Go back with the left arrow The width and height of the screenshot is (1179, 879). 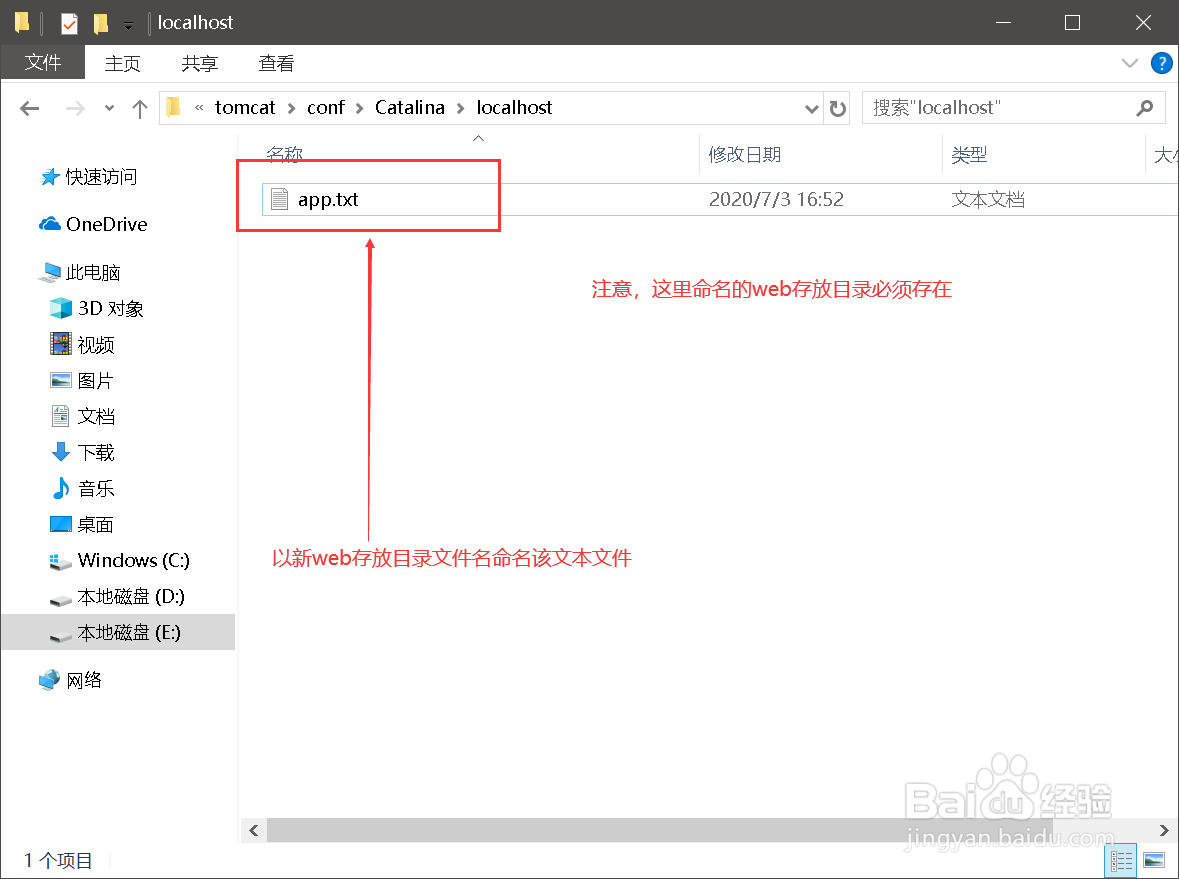coord(29,108)
